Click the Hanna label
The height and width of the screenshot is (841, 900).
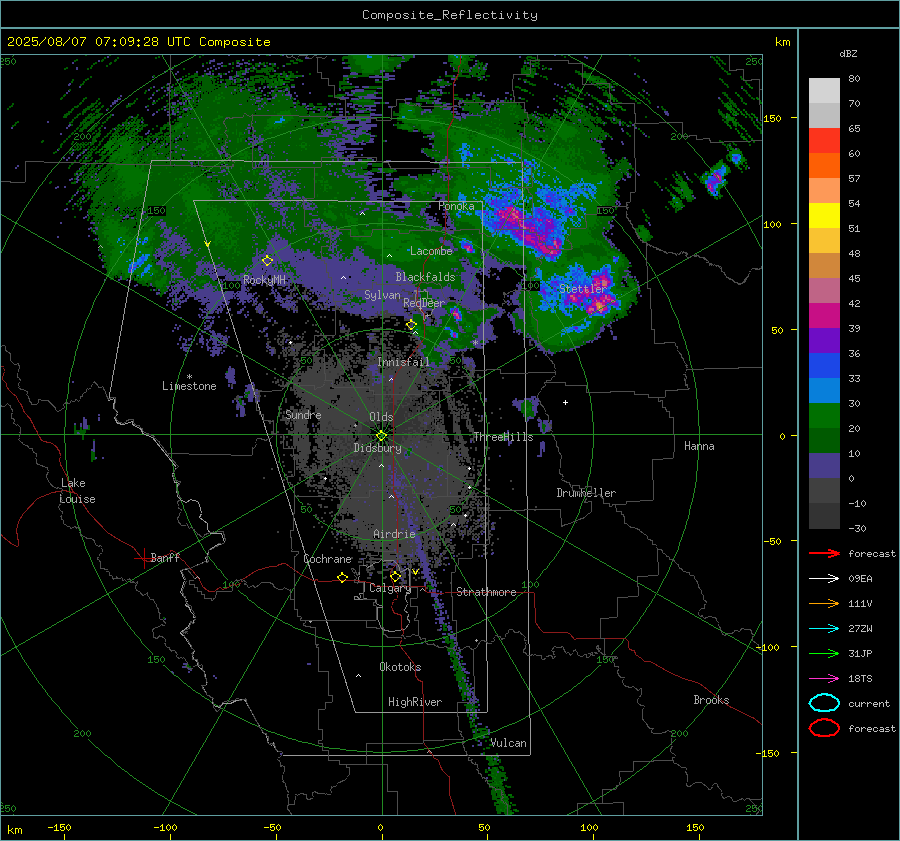click(699, 446)
